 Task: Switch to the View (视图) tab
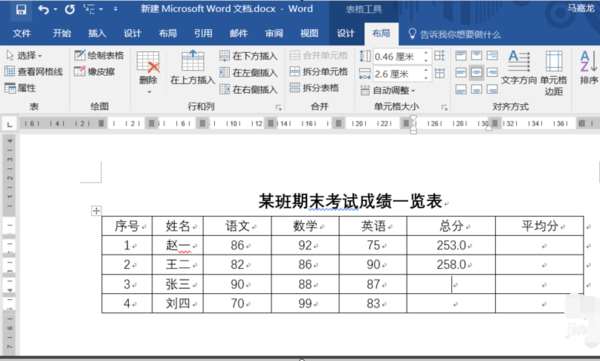(309, 34)
